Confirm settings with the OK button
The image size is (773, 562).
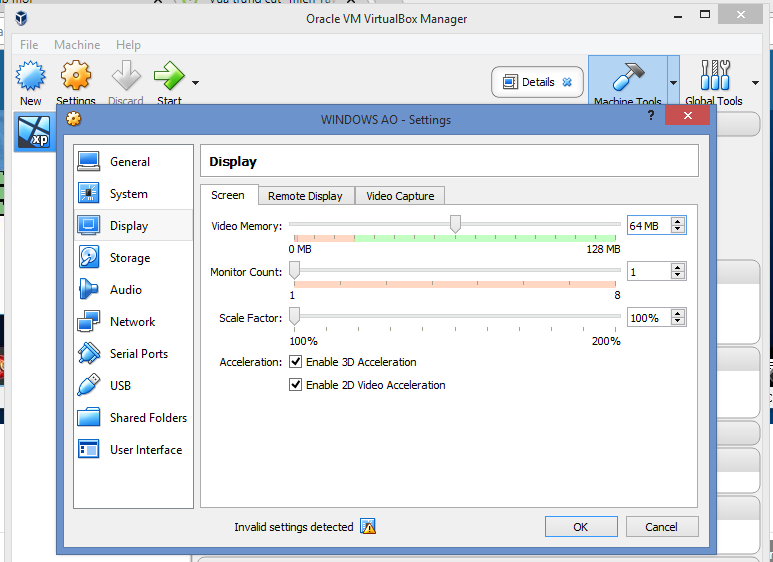coord(581,527)
